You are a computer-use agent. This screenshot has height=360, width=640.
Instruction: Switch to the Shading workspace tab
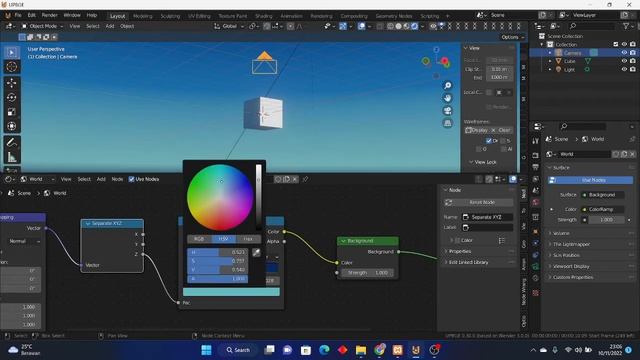pos(264,16)
